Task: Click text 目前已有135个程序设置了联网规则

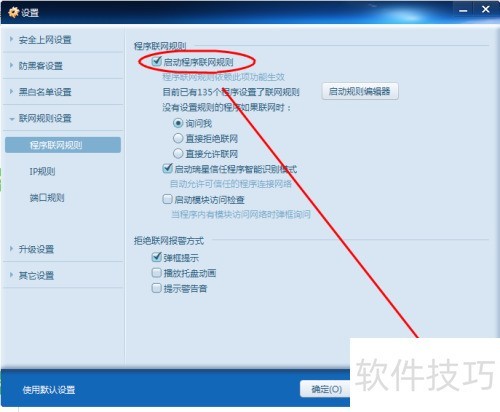Action: pyautogui.click(x=231, y=92)
